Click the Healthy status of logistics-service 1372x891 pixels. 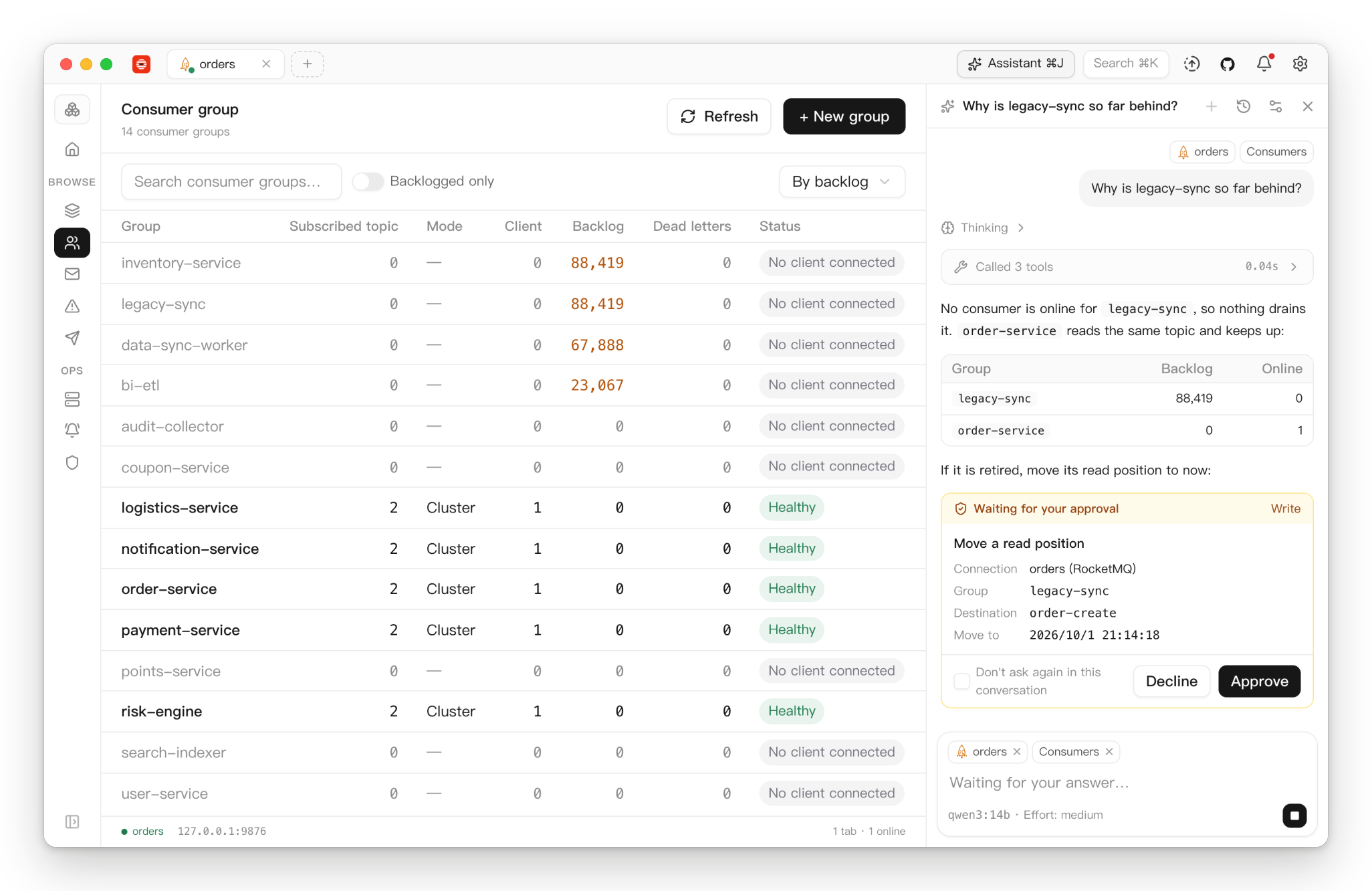(x=792, y=508)
